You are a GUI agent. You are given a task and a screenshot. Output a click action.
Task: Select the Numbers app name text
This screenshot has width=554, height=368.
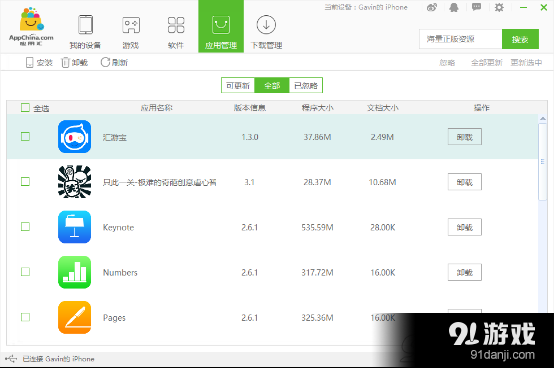click(120, 273)
